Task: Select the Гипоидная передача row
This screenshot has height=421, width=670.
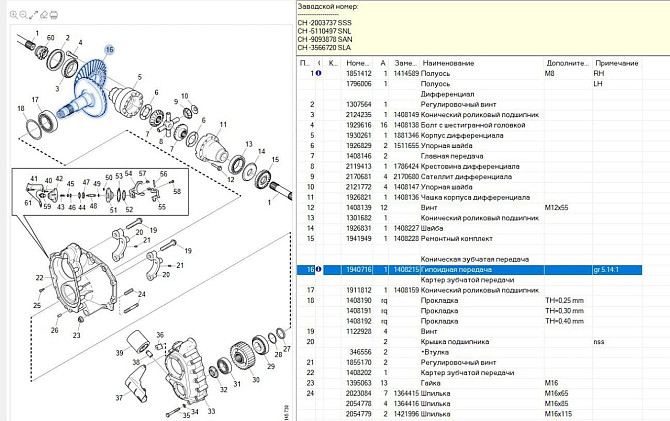Action: click(454, 269)
